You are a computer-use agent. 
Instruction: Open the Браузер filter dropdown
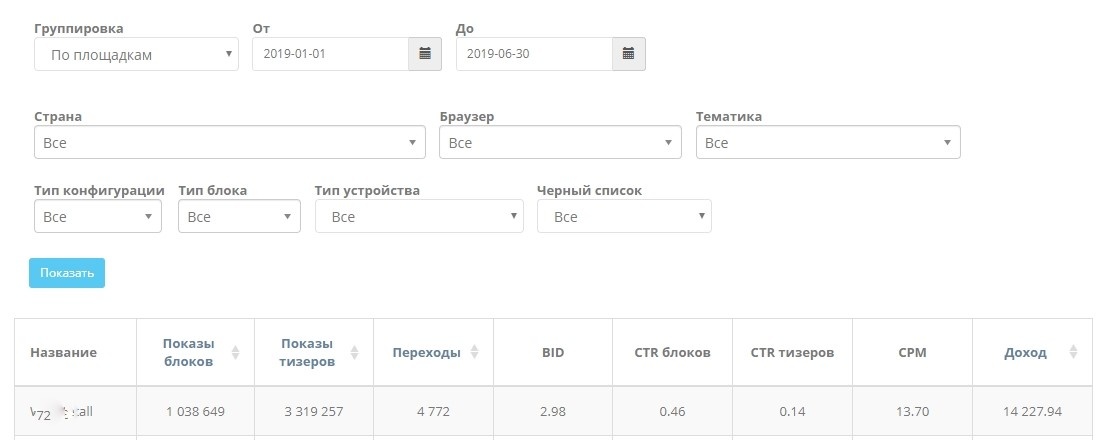[560, 143]
